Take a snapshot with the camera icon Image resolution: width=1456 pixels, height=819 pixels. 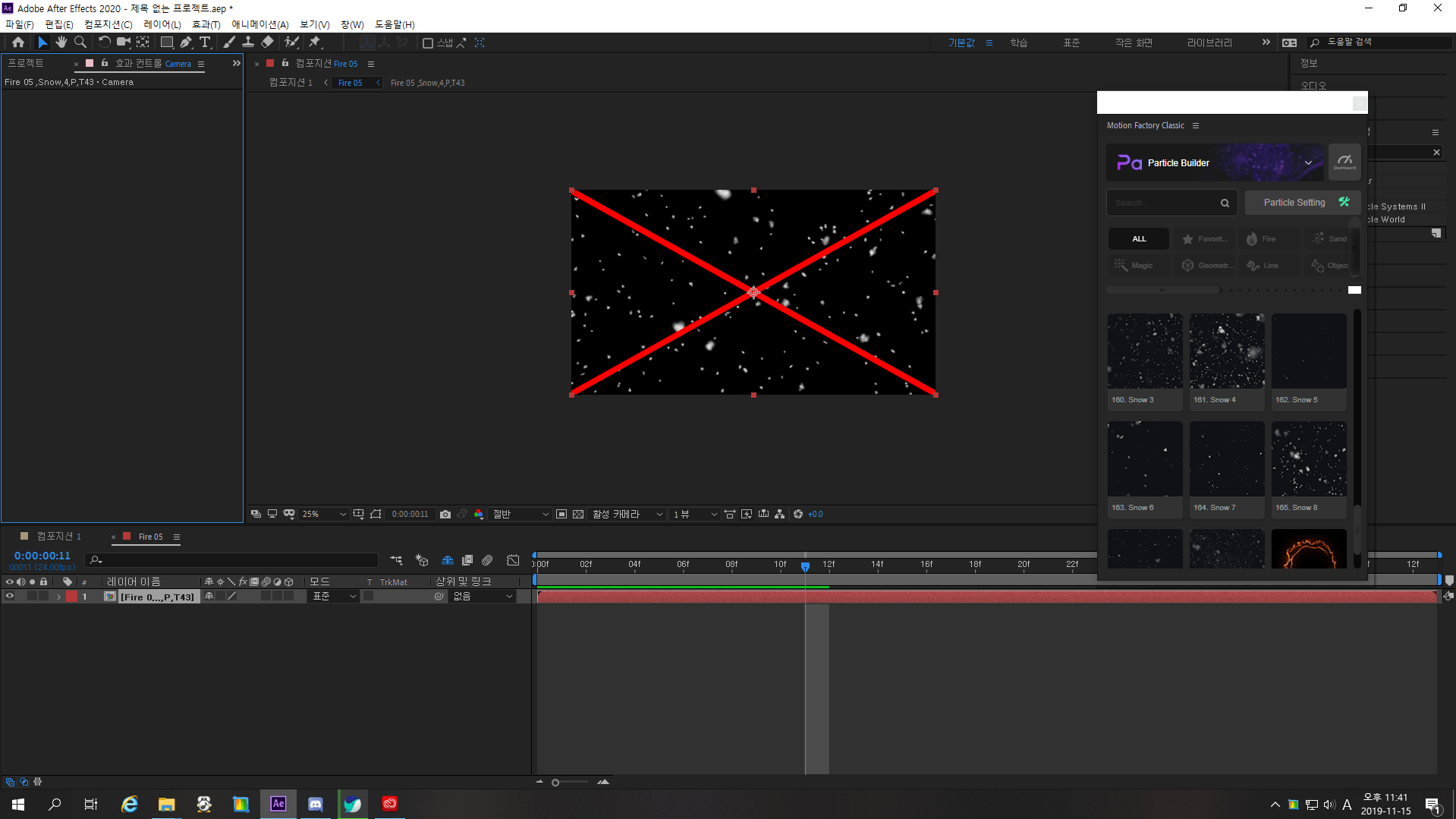(445, 514)
